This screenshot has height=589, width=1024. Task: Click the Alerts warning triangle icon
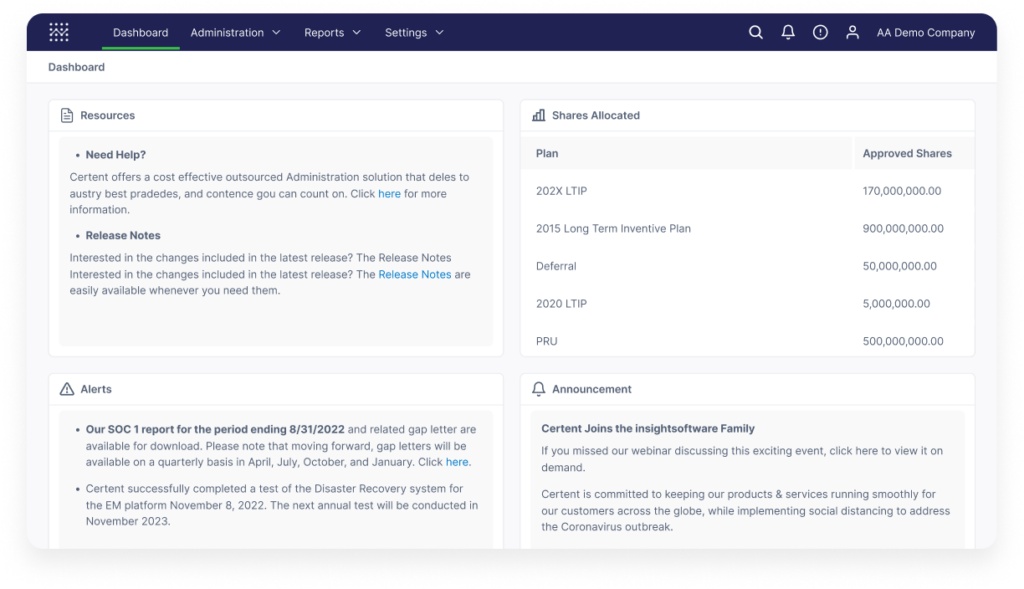pyautogui.click(x=67, y=389)
